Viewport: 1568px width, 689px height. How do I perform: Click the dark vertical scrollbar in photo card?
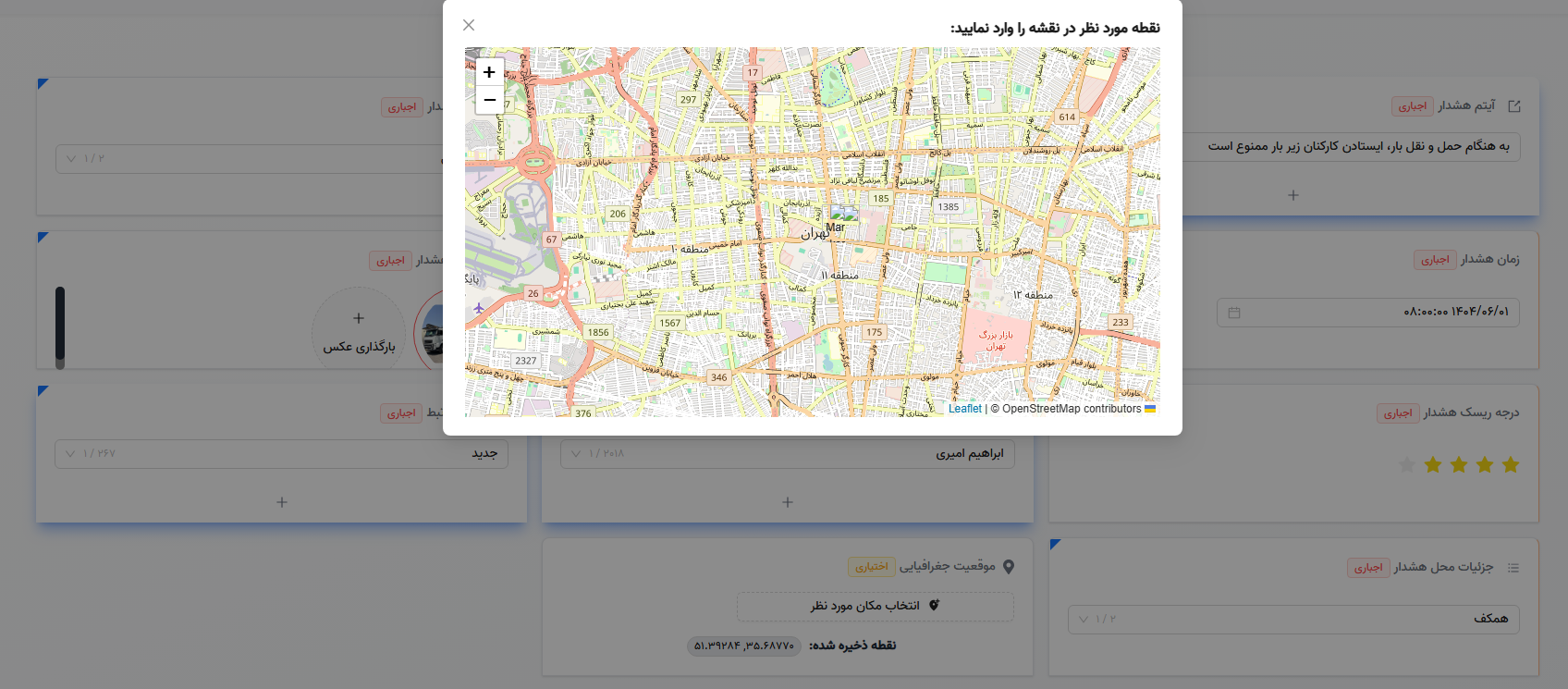60,326
